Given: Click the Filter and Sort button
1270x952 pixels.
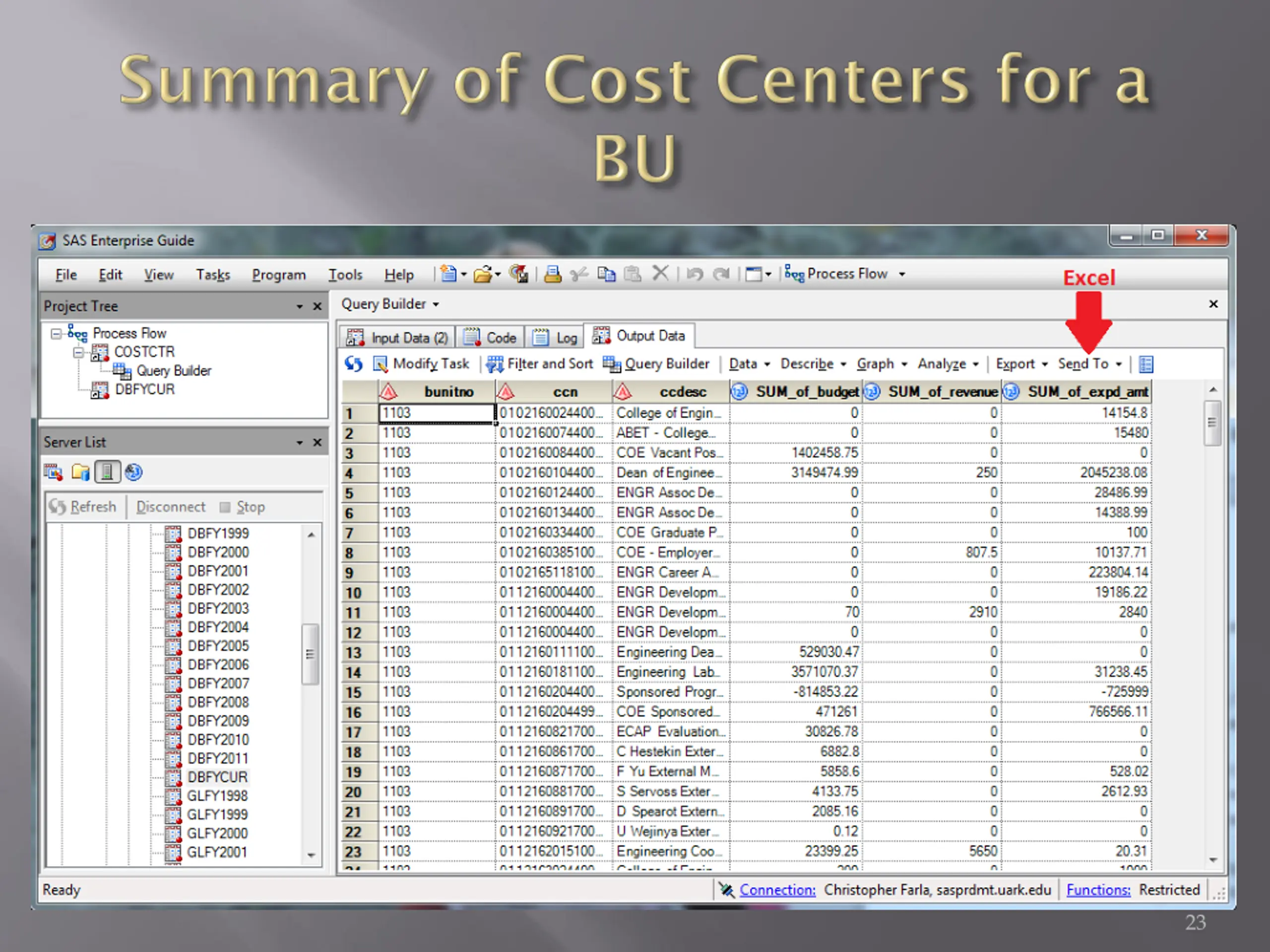Looking at the screenshot, I should (539, 364).
